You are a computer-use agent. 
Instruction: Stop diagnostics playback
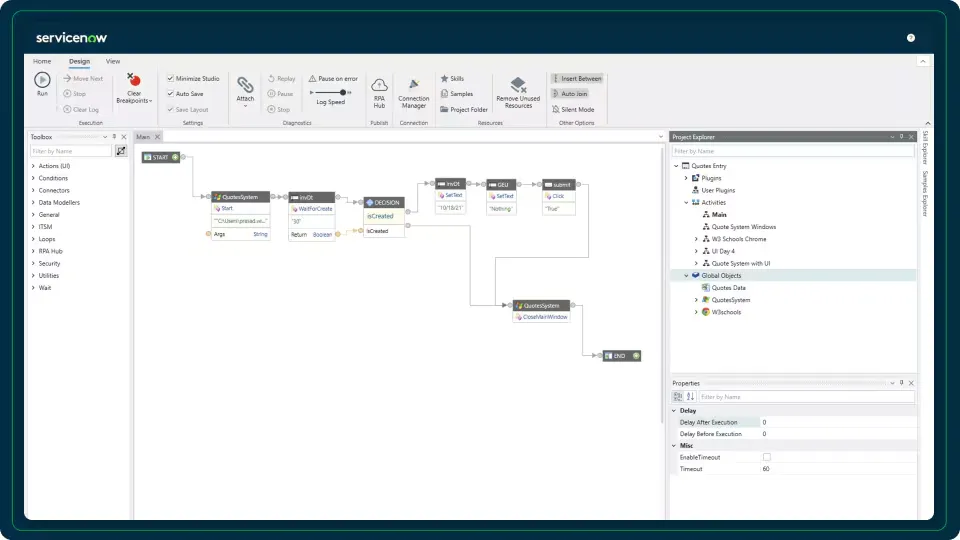click(279, 110)
